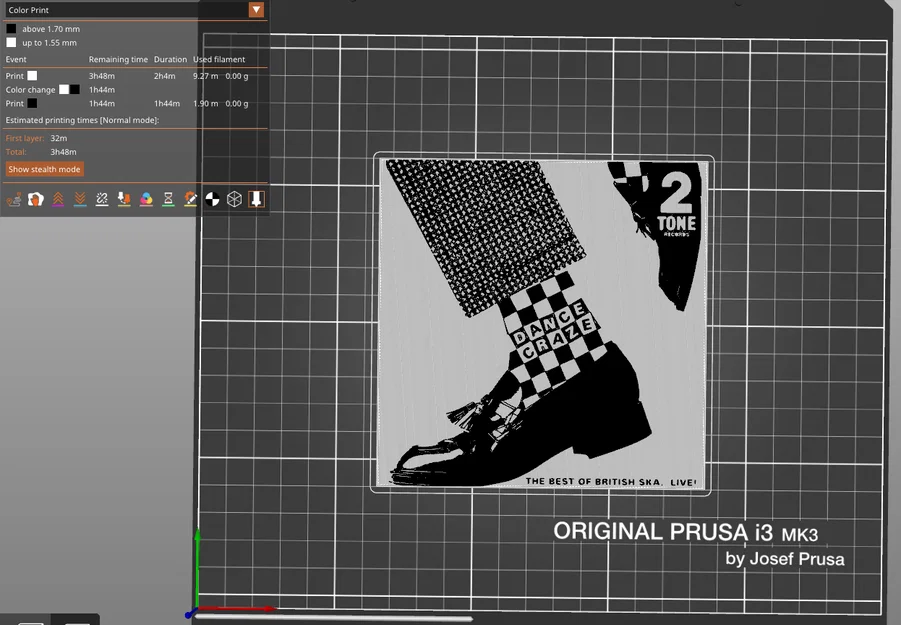Toggle Color changes visibility icon
The width and height of the screenshot is (901, 625).
pyautogui.click(x=146, y=199)
